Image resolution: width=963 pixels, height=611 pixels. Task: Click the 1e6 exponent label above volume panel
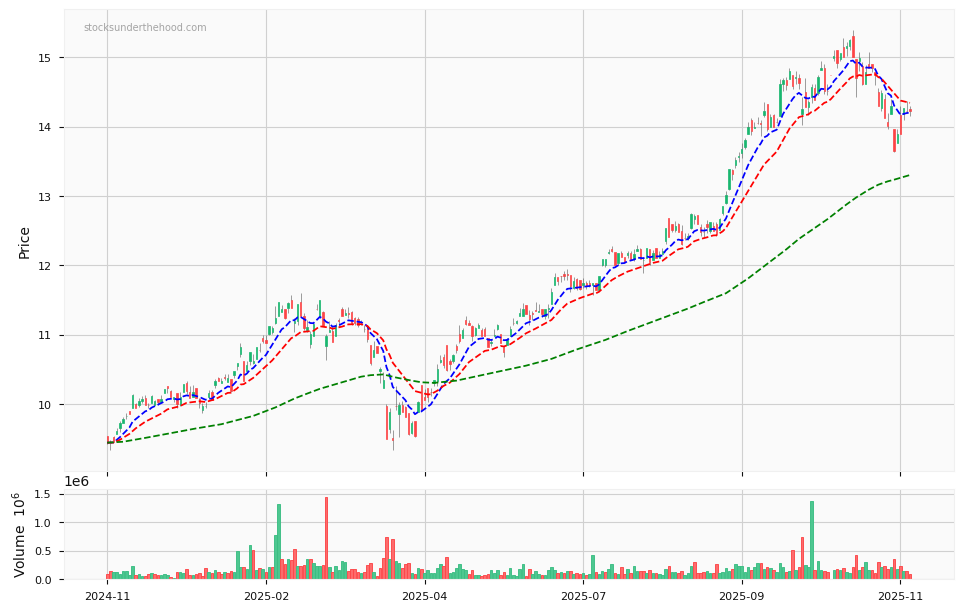pos(75,481)
